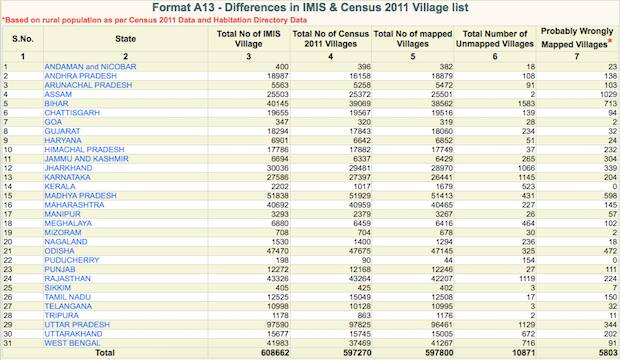Select the GUJARAT link

tap(62, 131)
